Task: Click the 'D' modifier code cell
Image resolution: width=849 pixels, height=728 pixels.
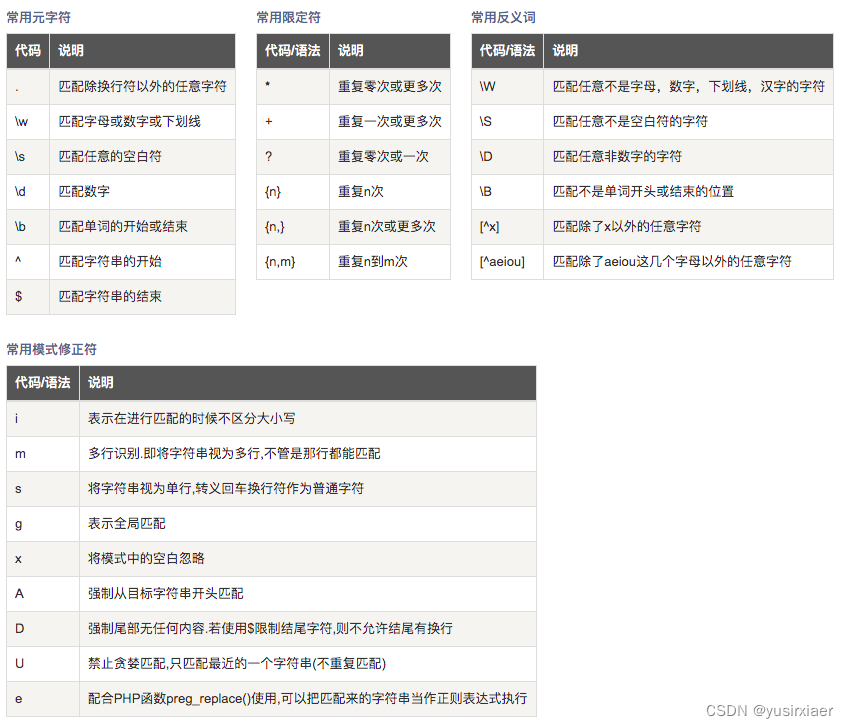Action: [43, 629]
